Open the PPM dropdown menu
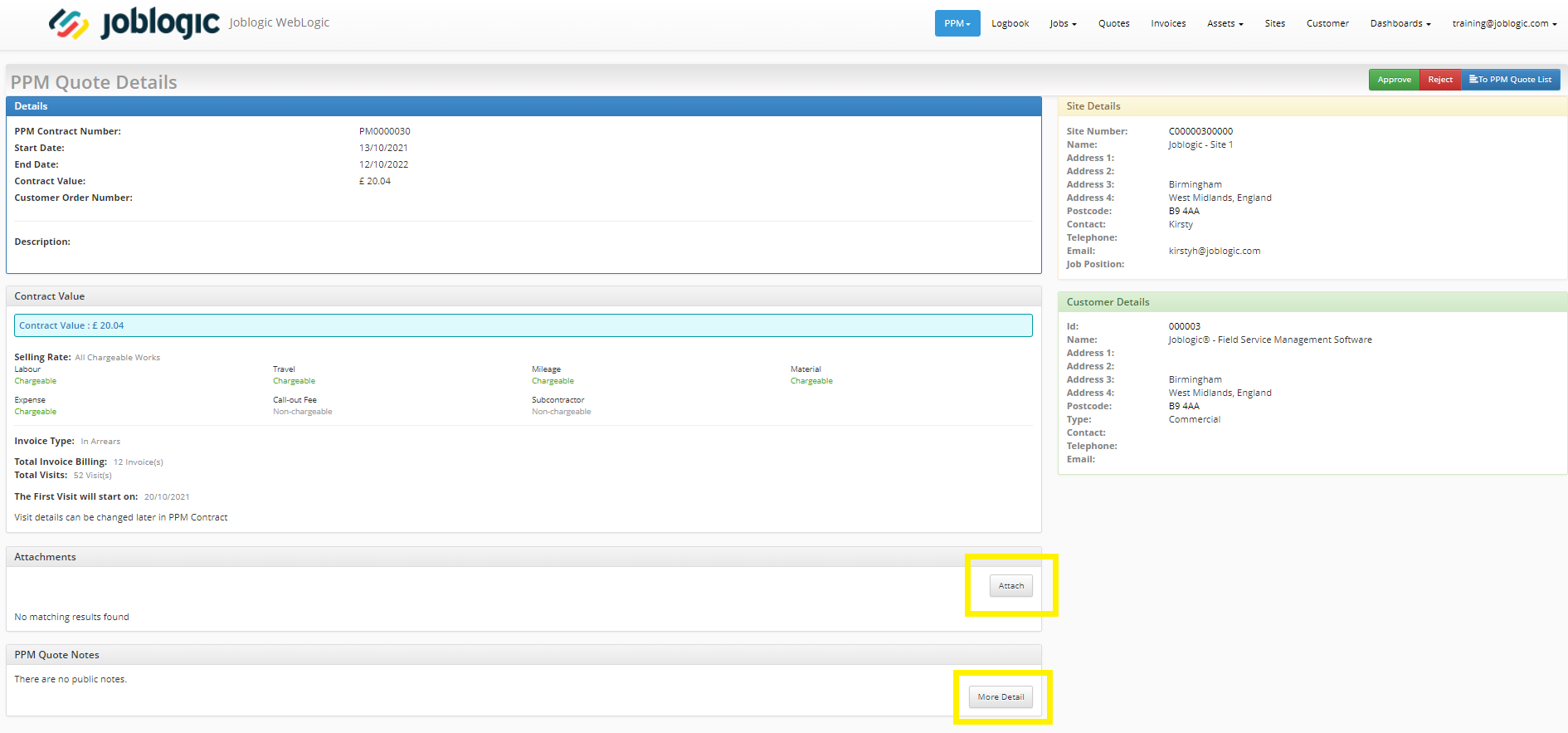Viewport: 1568px width, 733px height. (957, 23)
